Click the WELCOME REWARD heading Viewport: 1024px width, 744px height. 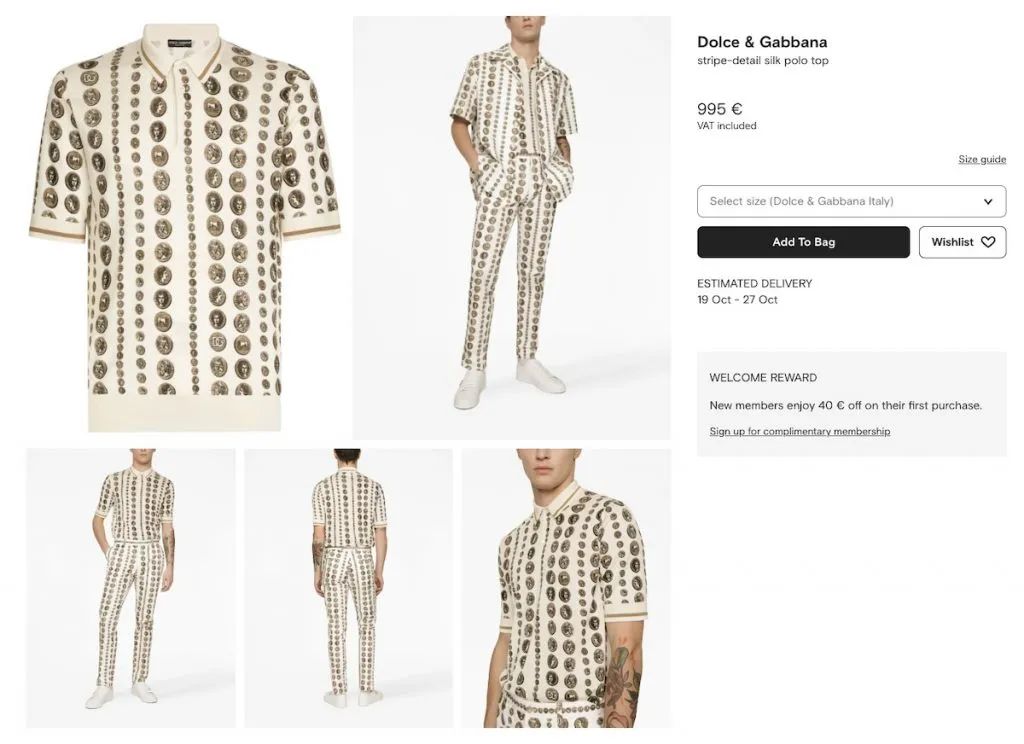(x=763, y=378)
